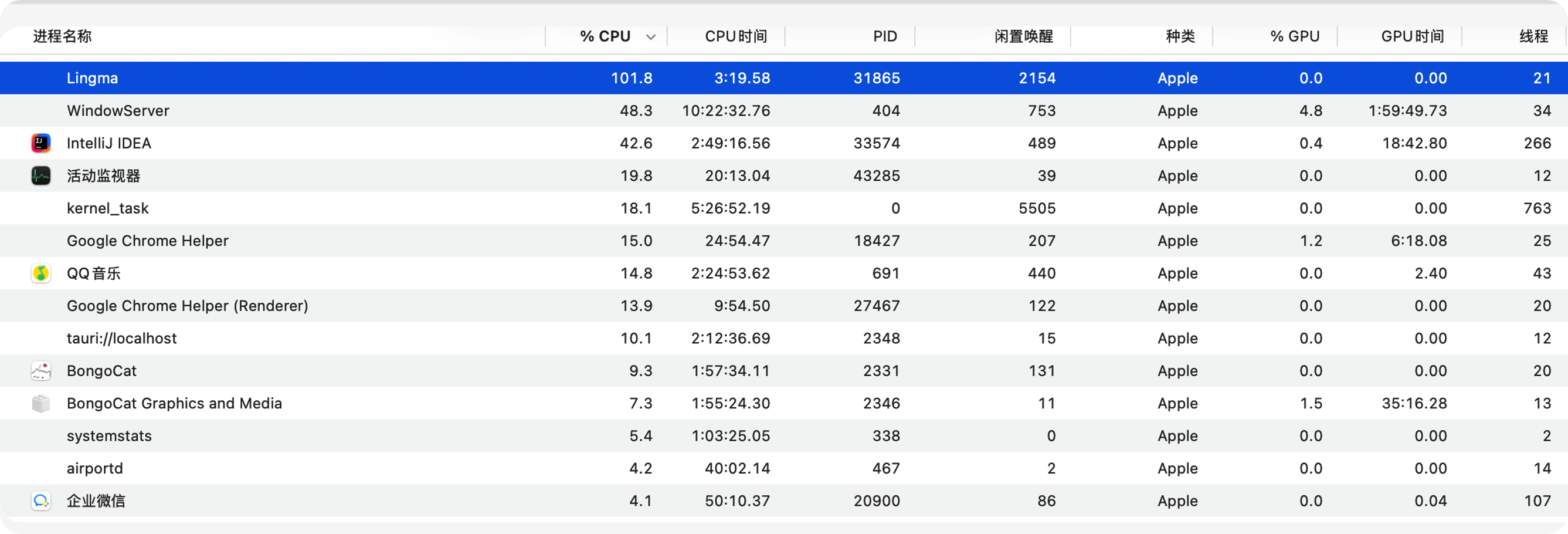1568x534 pixels.
Task: Click kernel_task's CPU time 5:26:52.19
Action: click(731, 208)
